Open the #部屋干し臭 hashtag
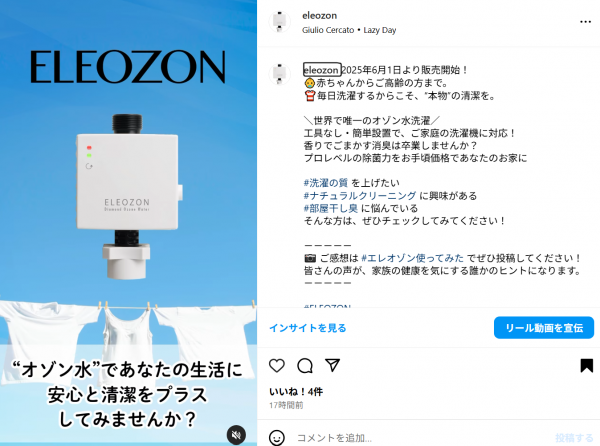600x446 pixels. (331, 208)
